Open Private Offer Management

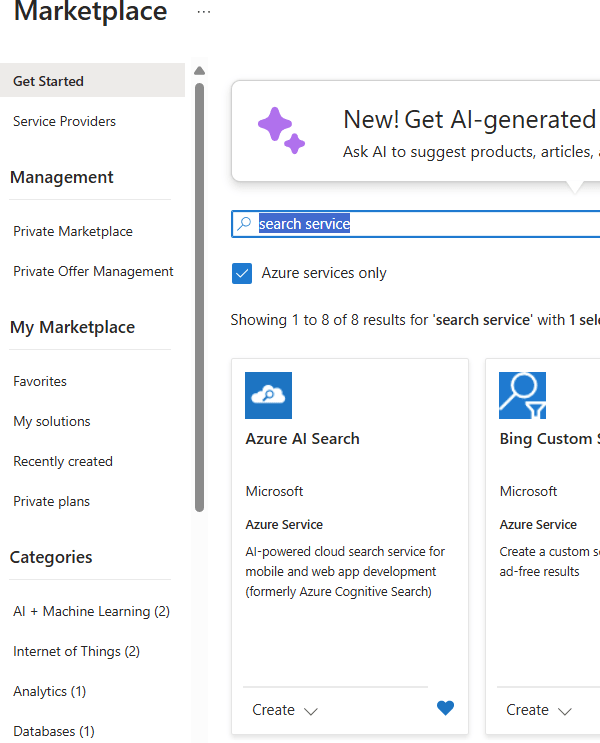coord(93,271)
